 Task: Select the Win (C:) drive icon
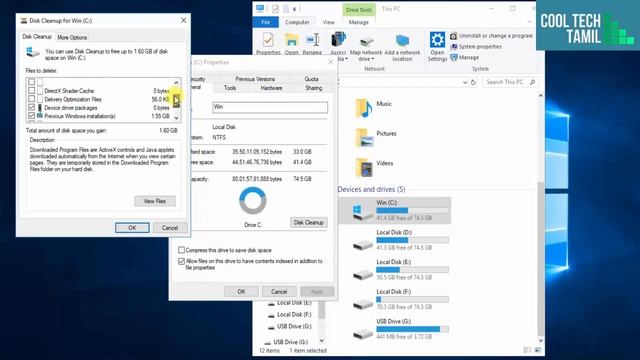click(362, 212)
